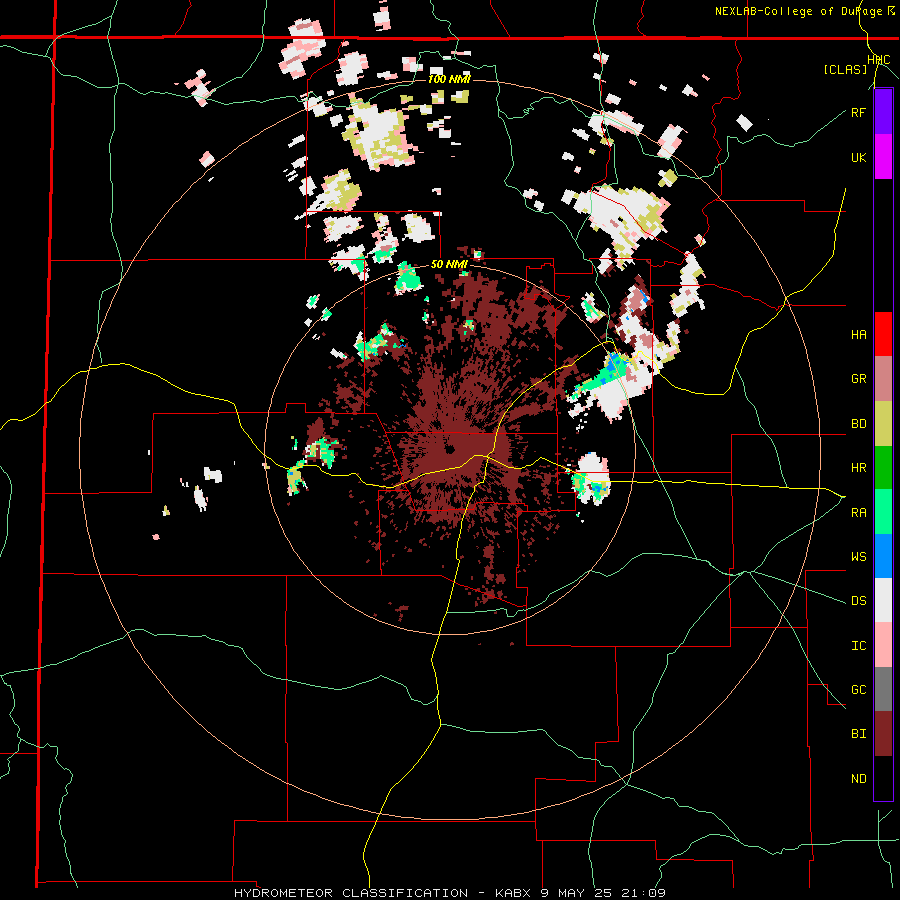Screen dimensions: 900x900
Task: Click the '[CLAS]' legend heading
Action: (845, 70)
